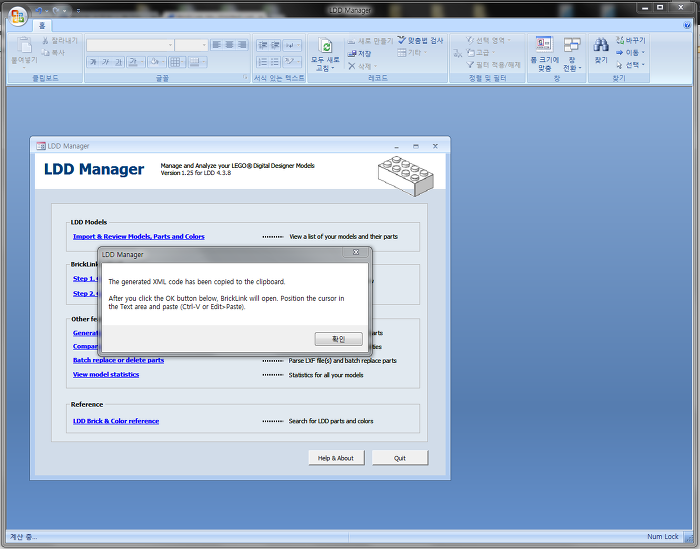Screen dimensions: 700x549
Task: Click the alternate fill color icon
Action: (195, 62)
